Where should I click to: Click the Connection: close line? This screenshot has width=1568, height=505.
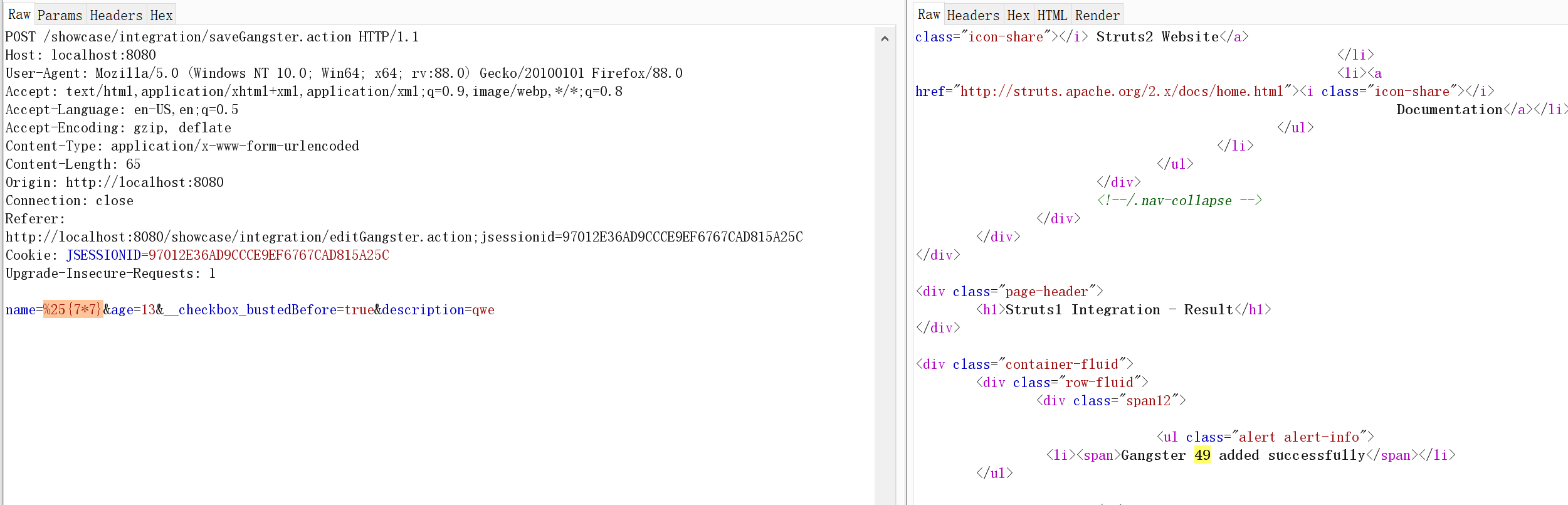[70, 201]
